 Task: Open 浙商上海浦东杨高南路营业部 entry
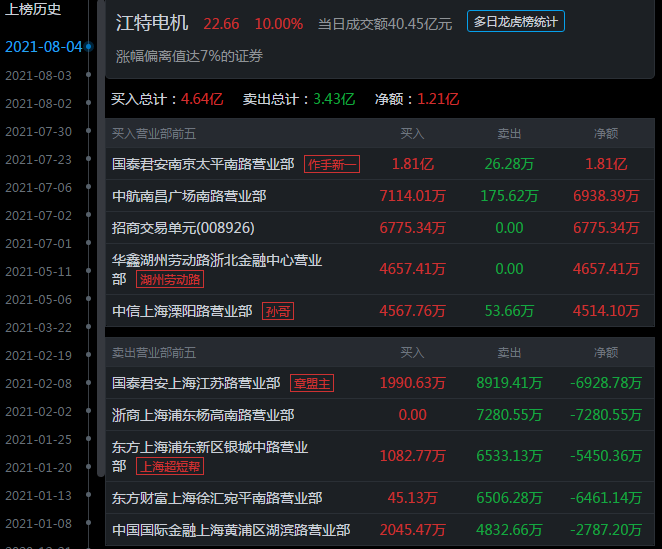pyautogui.click(x=380, y=415)
